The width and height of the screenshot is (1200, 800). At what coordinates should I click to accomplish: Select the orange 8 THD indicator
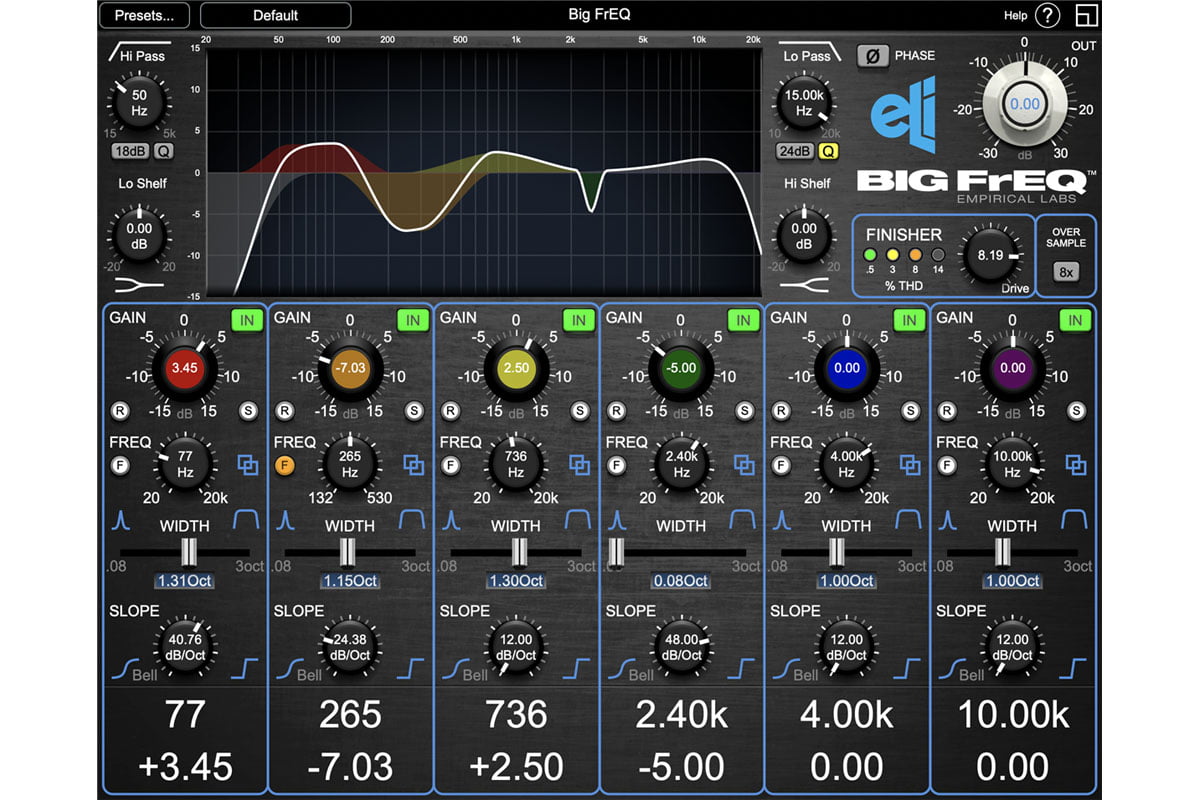point(915,254)
